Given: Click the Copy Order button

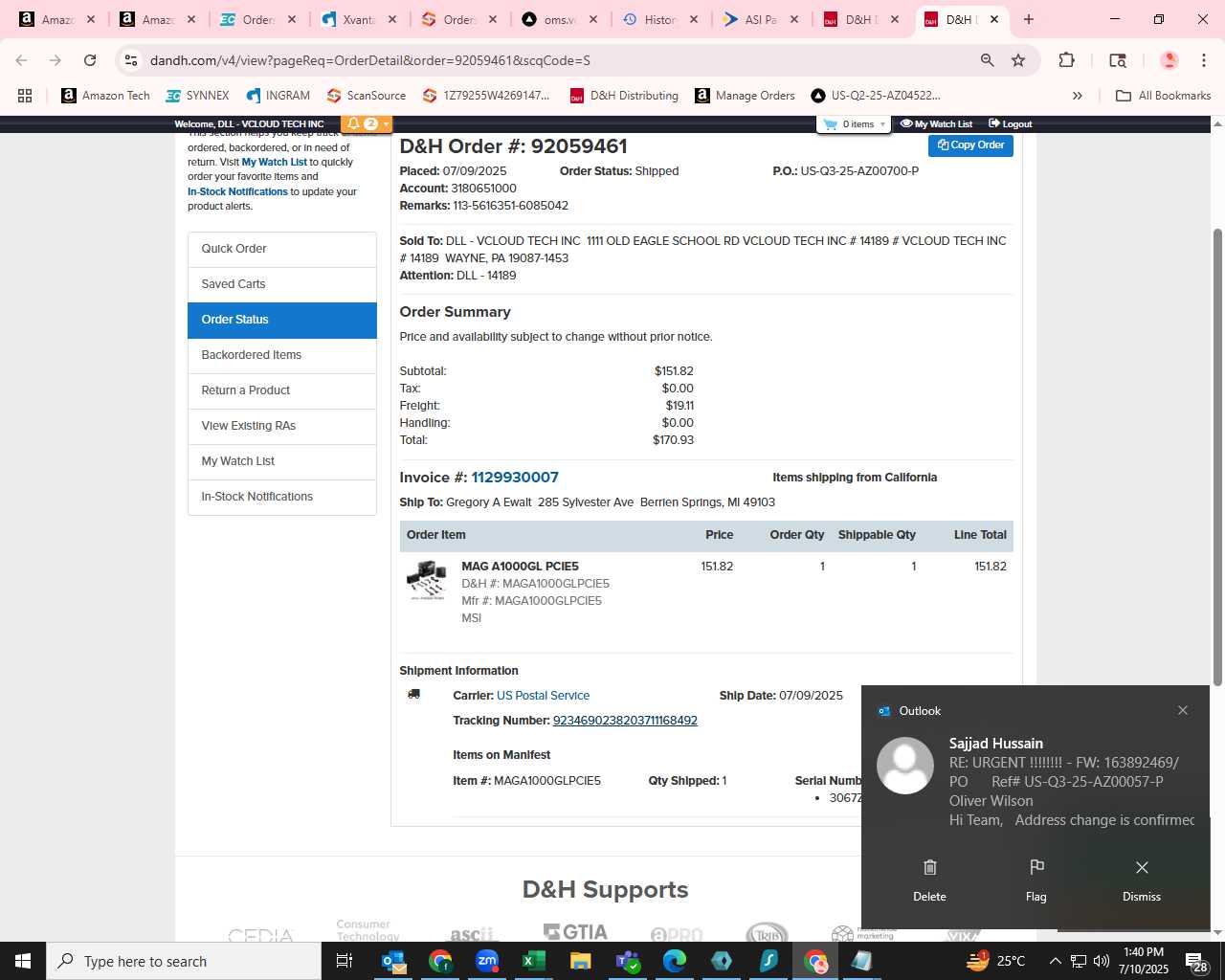Looking at the screenshot, I should 970,145.
